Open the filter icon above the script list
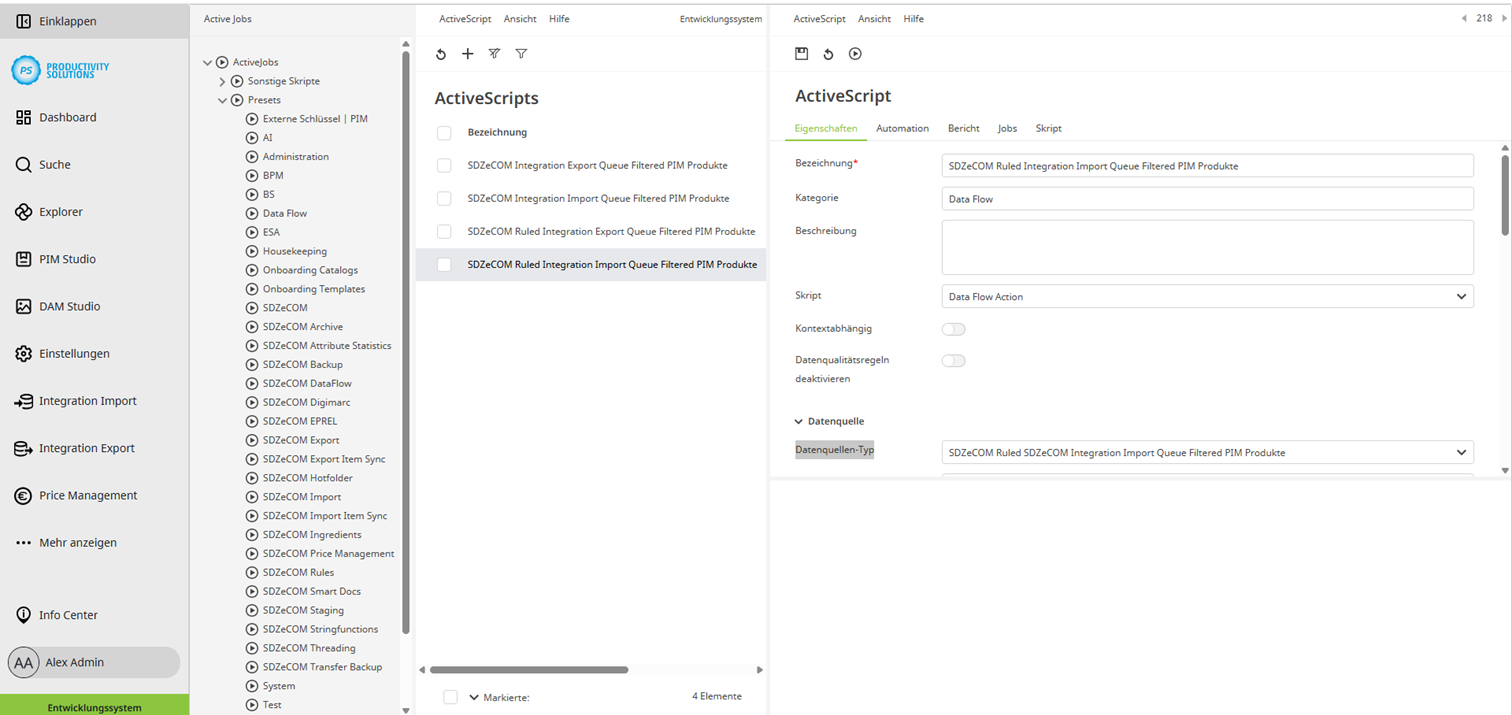The image size is (1512, 715). [x=521, y=53]
